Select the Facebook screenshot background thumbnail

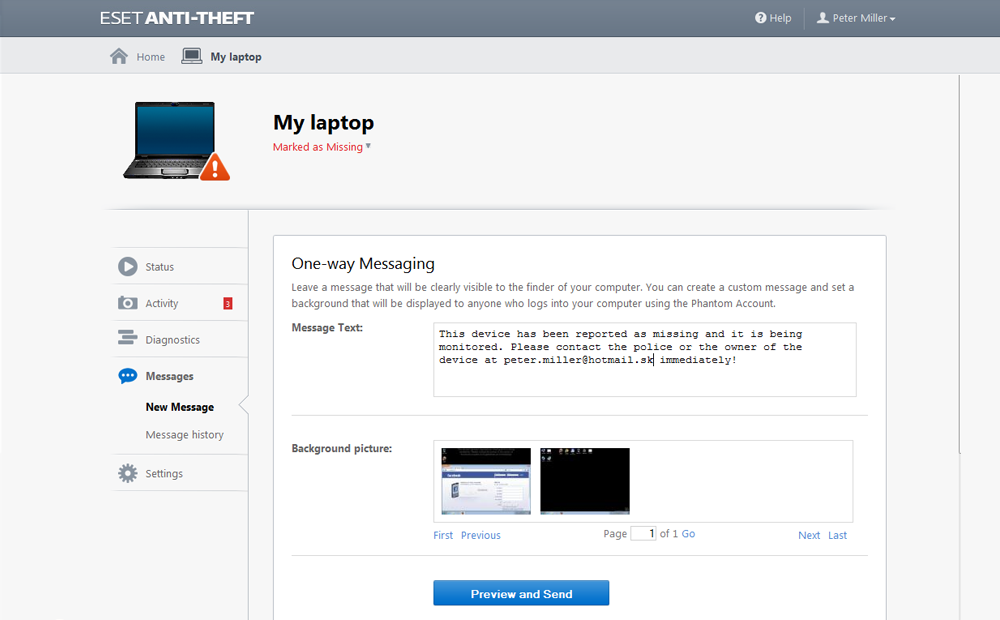[486, 481]
